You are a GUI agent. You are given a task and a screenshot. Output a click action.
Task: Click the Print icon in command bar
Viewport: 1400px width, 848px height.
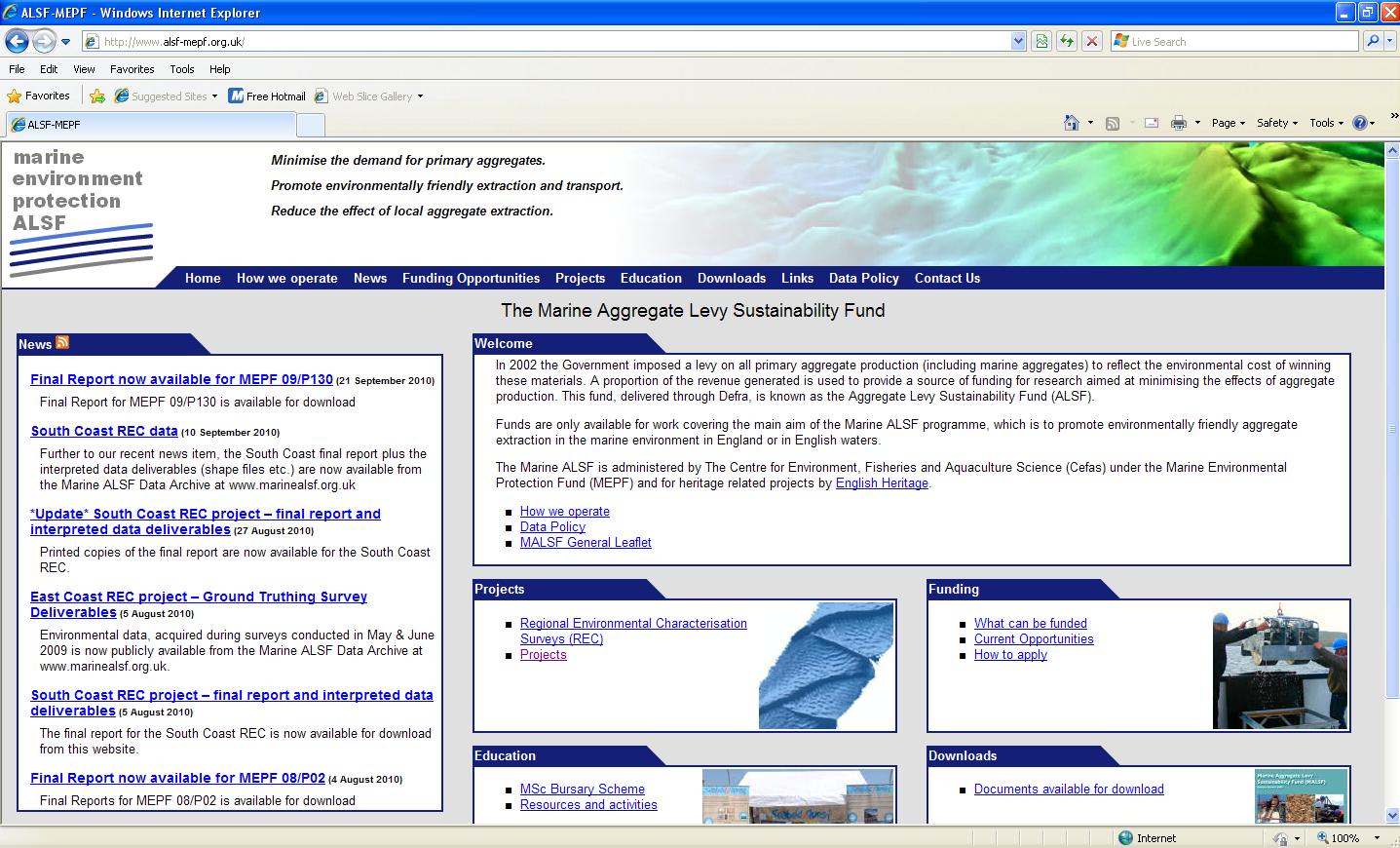1178,123
